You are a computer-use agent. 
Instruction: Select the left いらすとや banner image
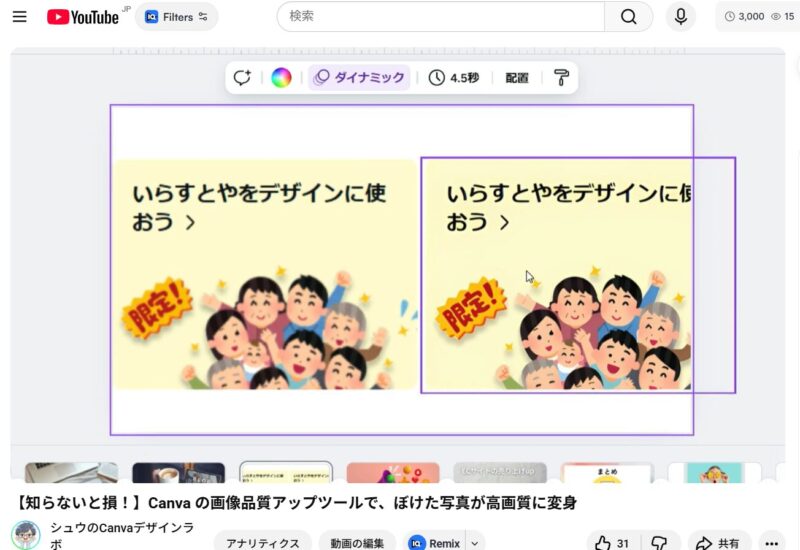pyautogui.click(x=265, y=274)
